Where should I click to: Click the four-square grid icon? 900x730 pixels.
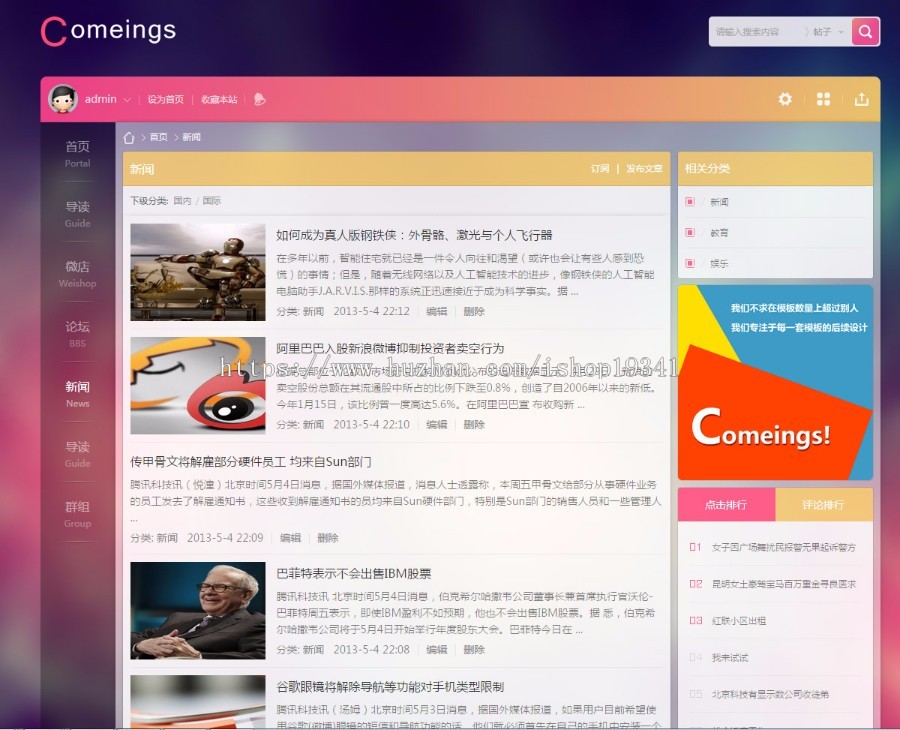[823, 99]
